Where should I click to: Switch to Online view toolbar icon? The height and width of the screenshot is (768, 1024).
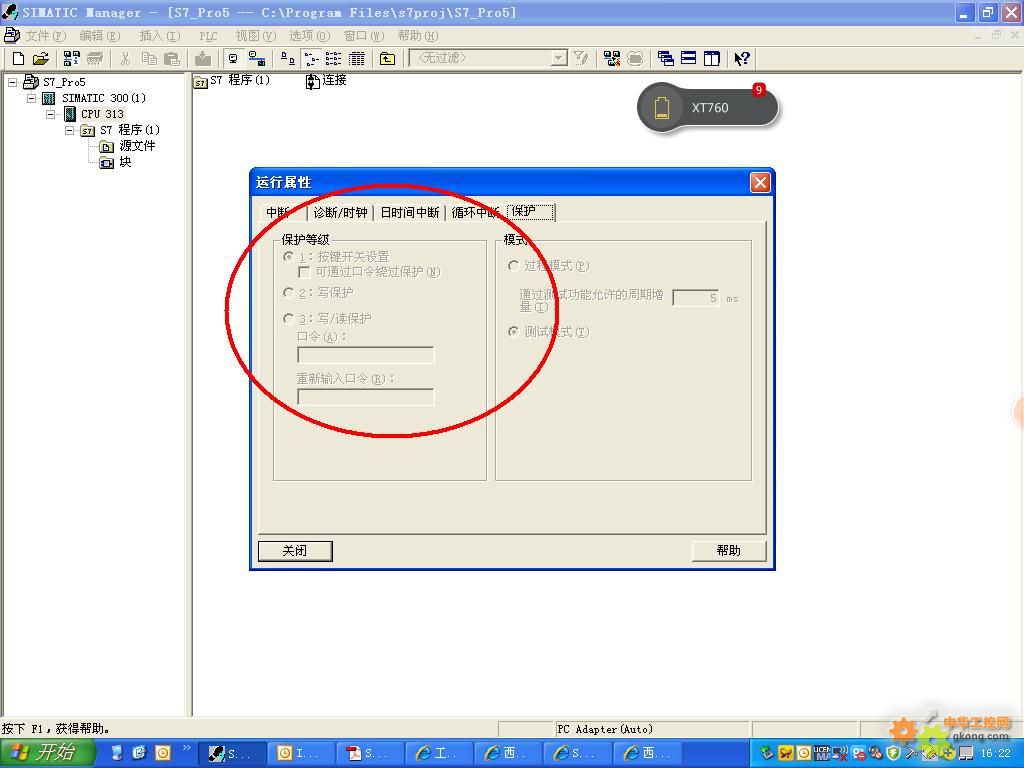(x=257, y=59)
